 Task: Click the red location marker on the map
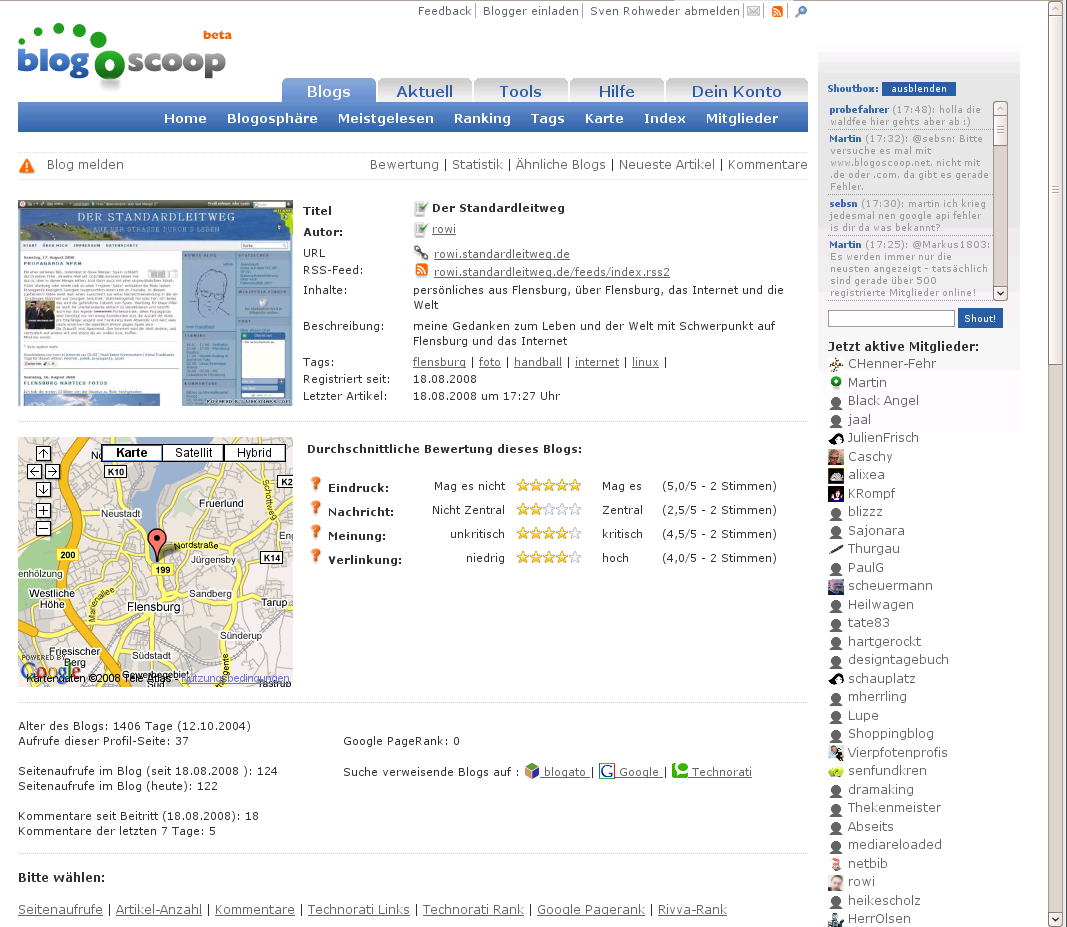pyautogui.click(x=156, y=543)
